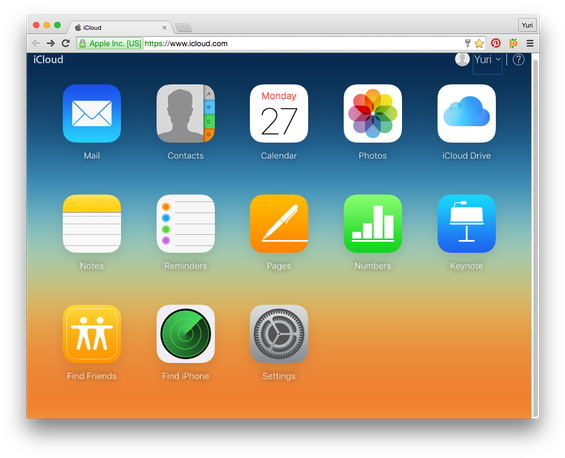This screenshot has height=458, width=565.
Task: Click the Keynote label text
Action: 466,266
